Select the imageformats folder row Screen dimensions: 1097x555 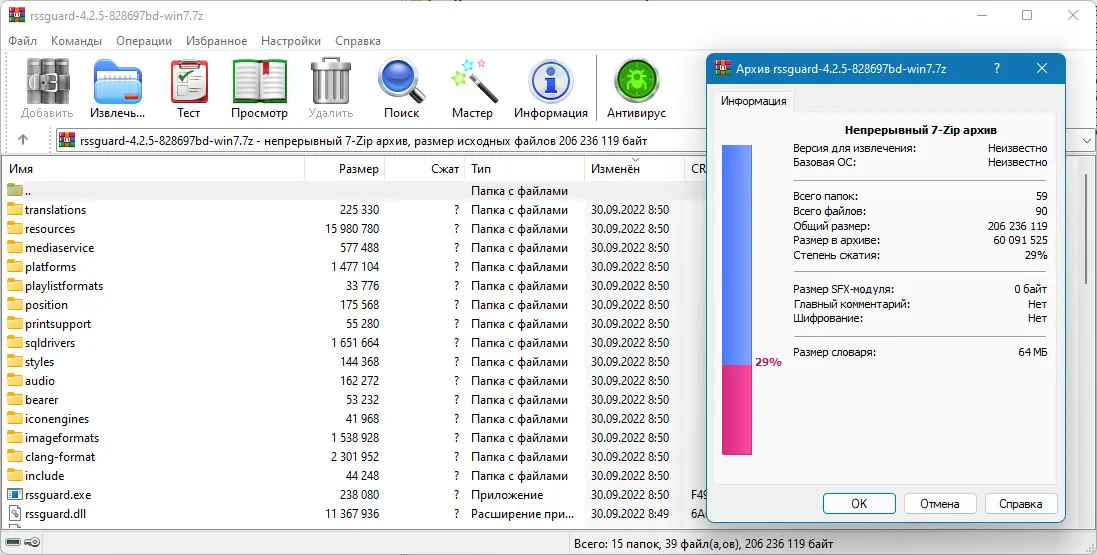(x=353, y=437)
